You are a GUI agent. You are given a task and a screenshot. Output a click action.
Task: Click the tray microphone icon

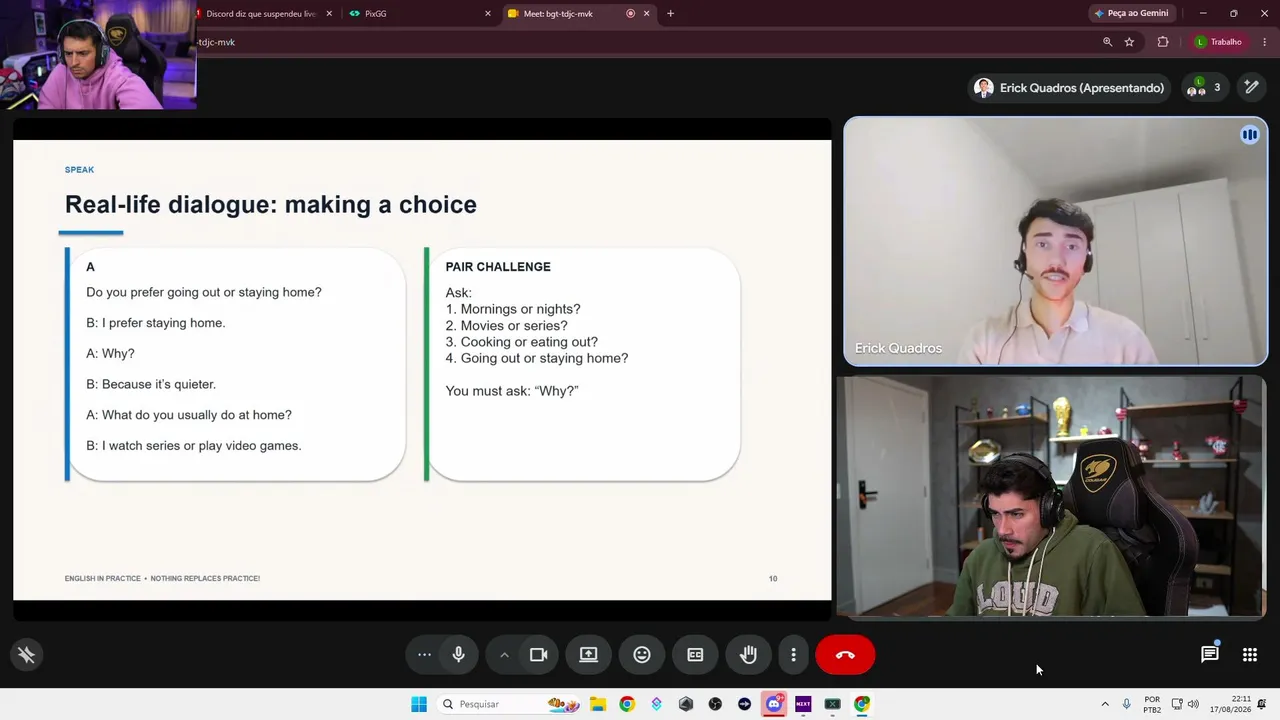click(1127, 704)
